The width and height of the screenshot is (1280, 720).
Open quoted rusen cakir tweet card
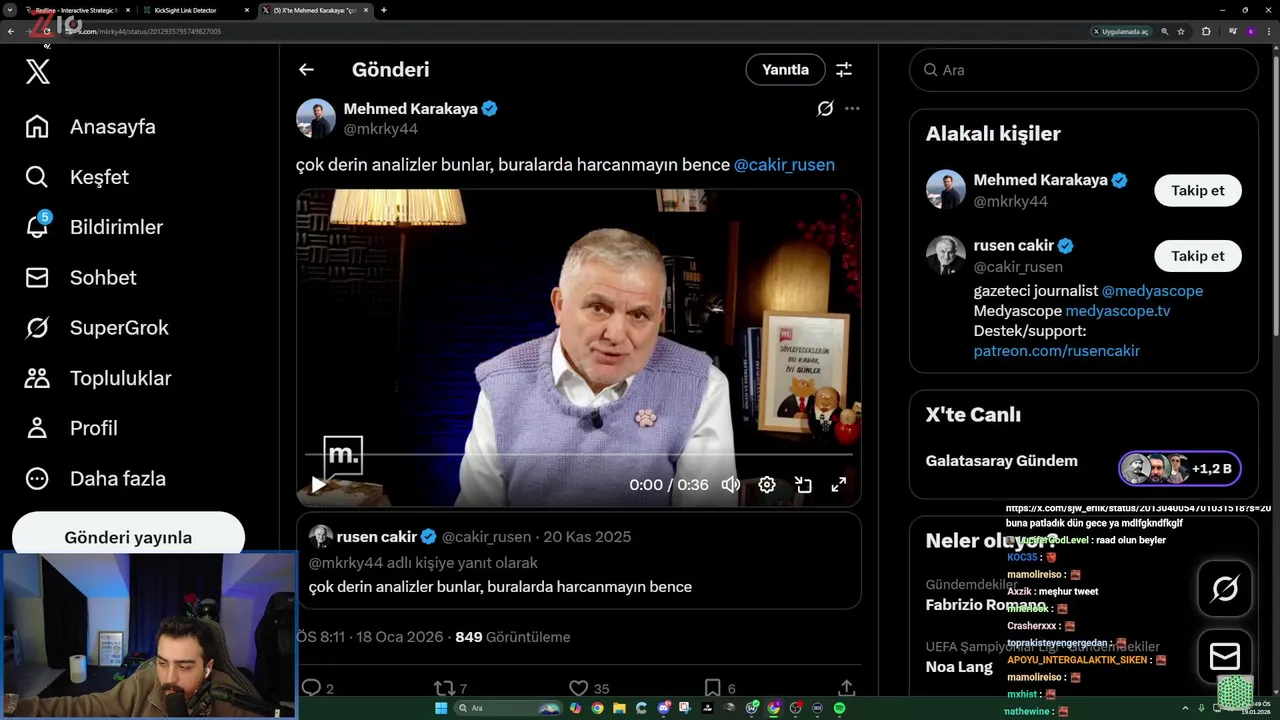(x=578, y=561)
